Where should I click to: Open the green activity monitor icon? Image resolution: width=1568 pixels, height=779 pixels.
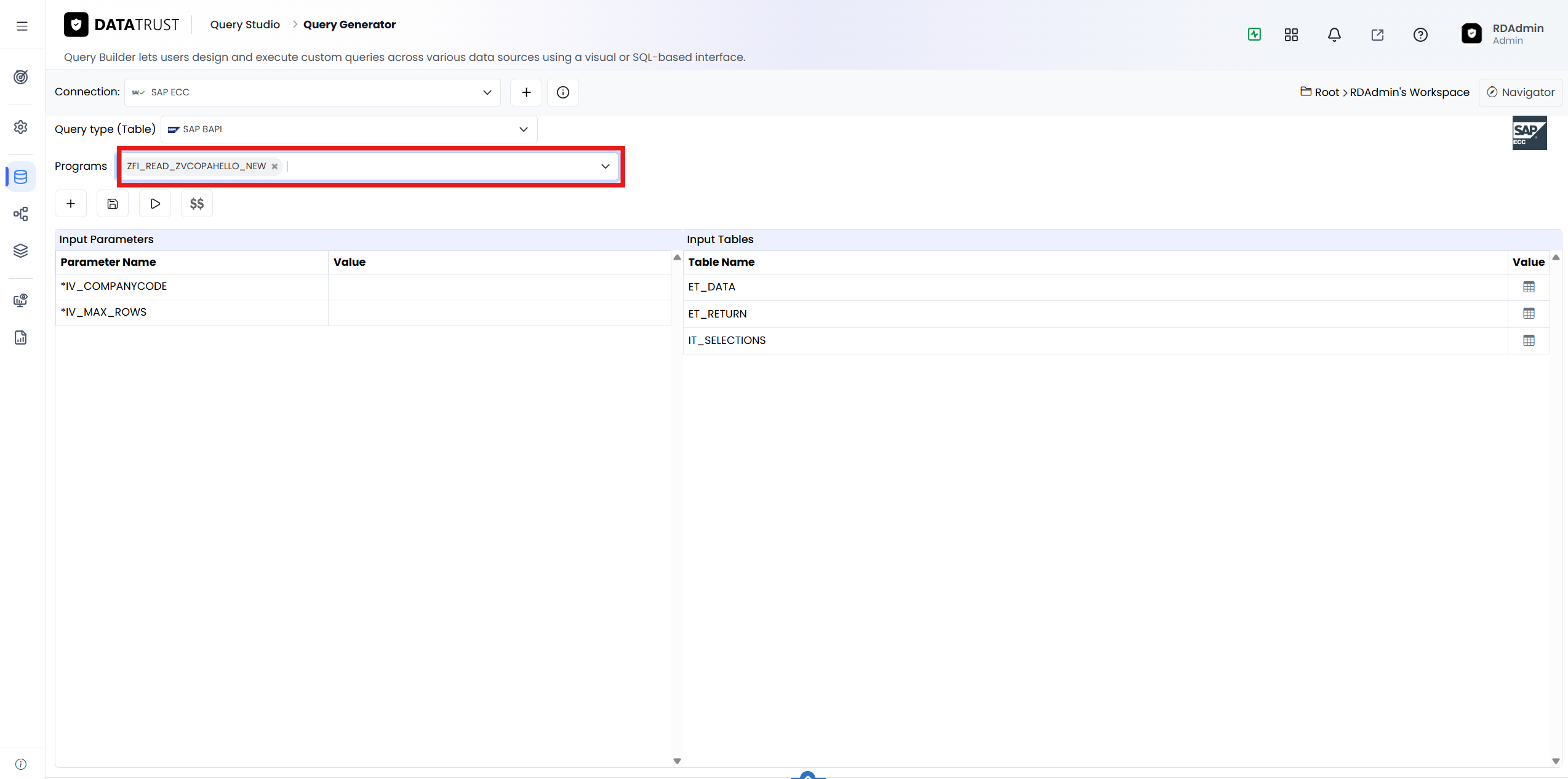[x=1254, y=34]
